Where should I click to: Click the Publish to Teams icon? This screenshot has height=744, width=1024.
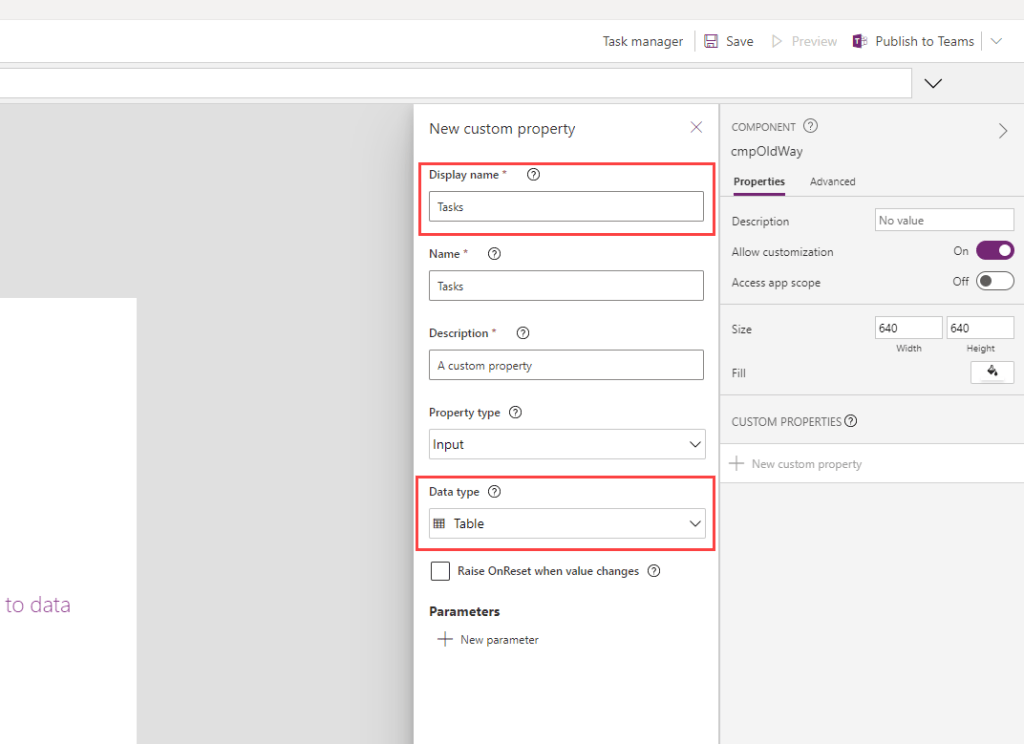(859, 41)
